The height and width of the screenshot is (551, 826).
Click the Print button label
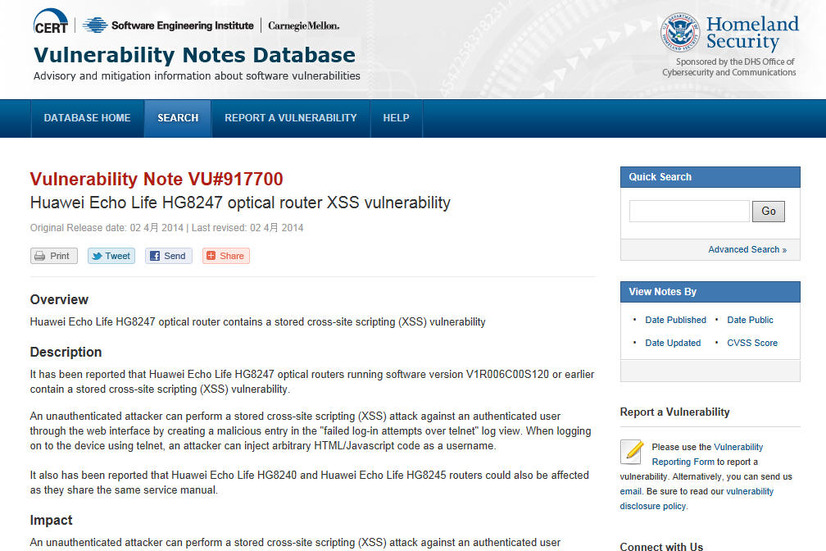(x=60, y=256)
